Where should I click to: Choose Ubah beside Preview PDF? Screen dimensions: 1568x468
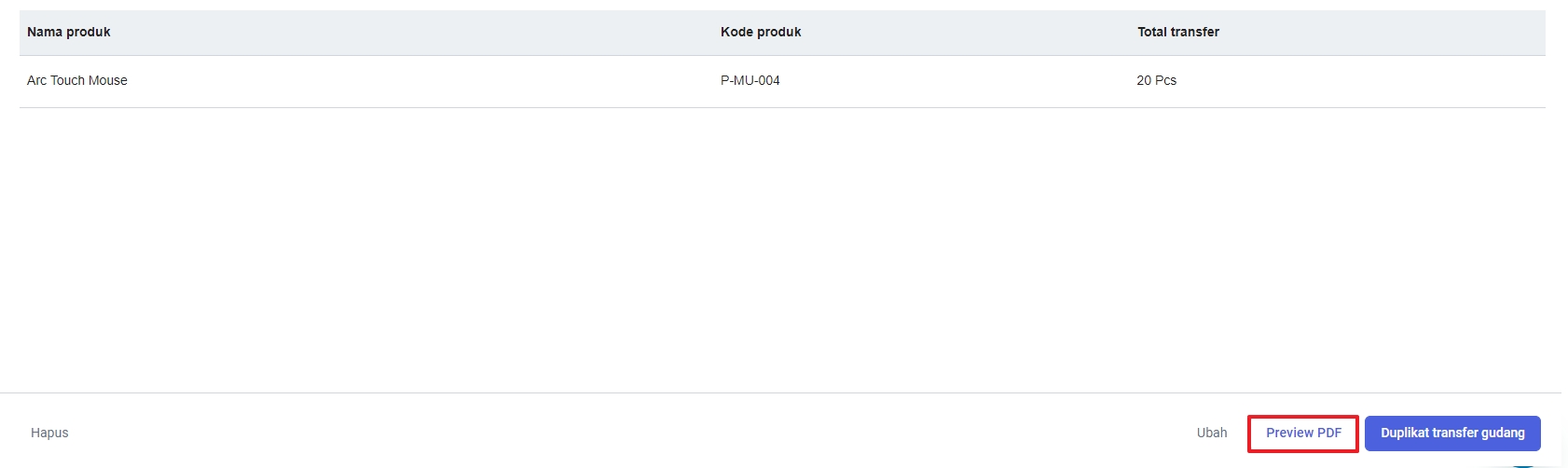(1212, 433)
